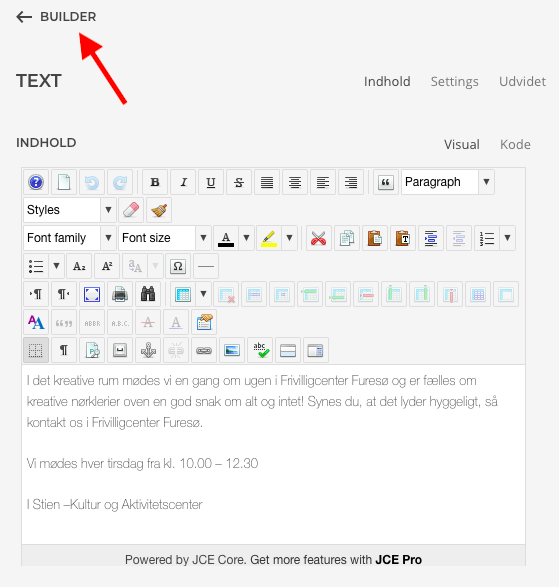Toggle fullscreen editor mode
559x587 pixels.
pos(92,294)
